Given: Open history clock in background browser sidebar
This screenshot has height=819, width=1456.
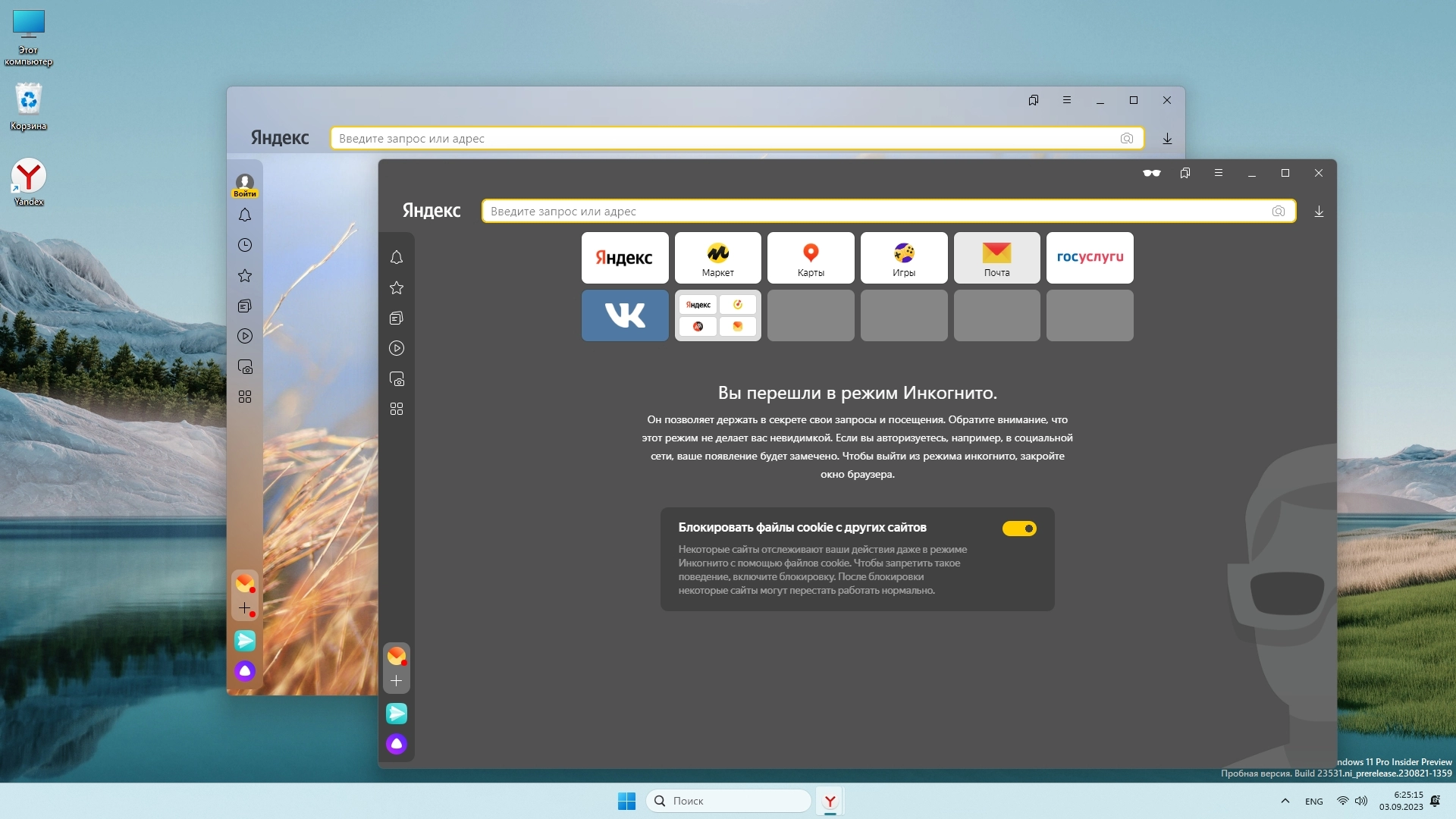Looking at the screenshot, I should [244, 246].
